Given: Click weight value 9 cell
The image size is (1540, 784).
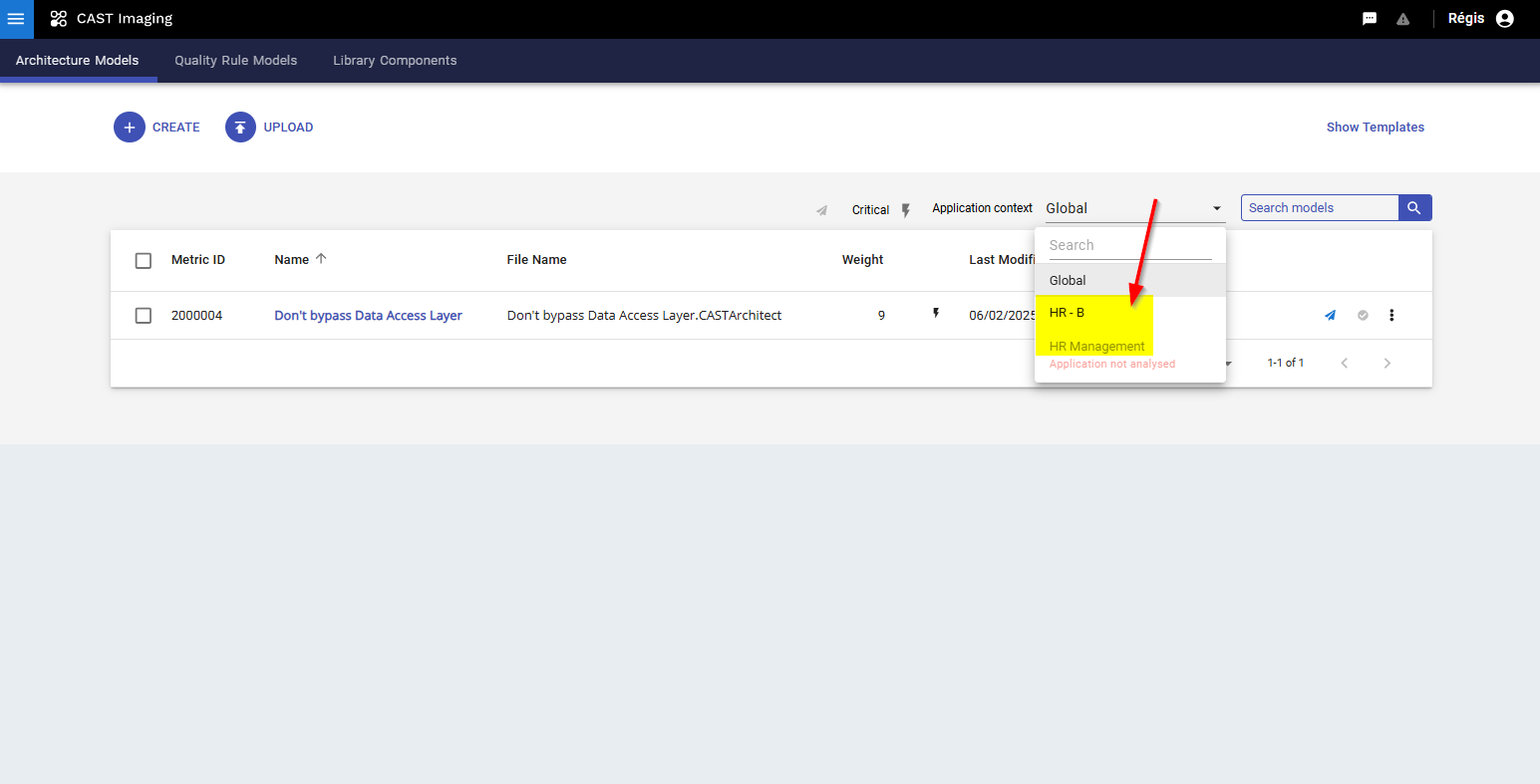Looking at the screenshot, I should pos(881,316).
